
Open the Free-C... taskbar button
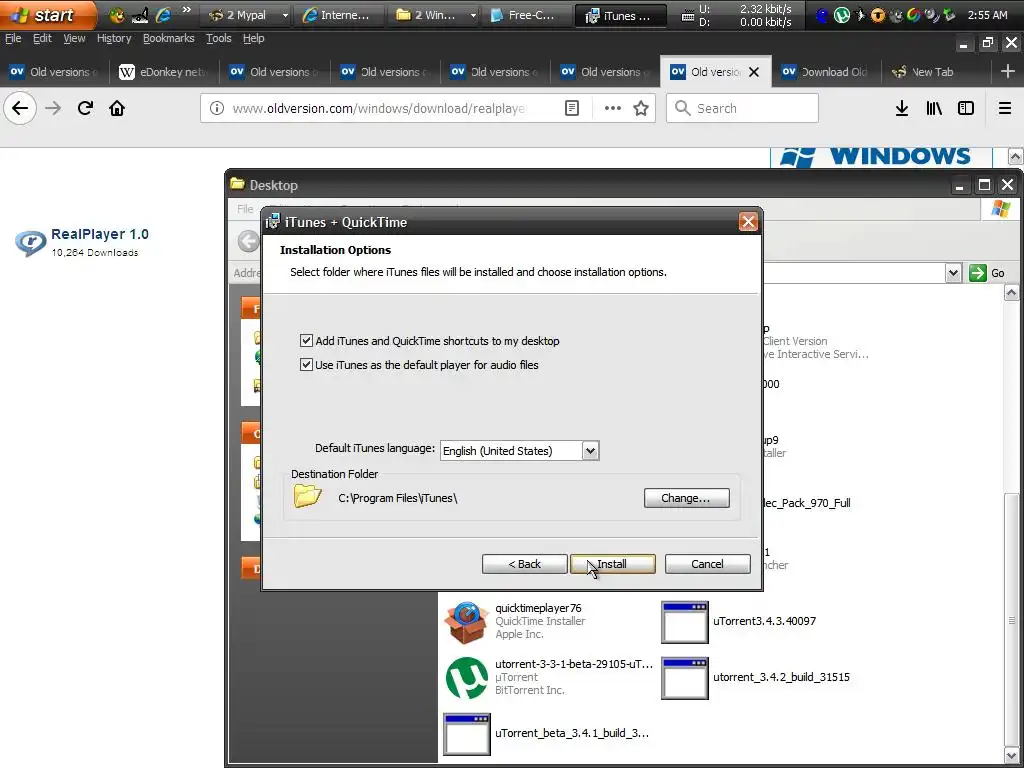point(526,15)
